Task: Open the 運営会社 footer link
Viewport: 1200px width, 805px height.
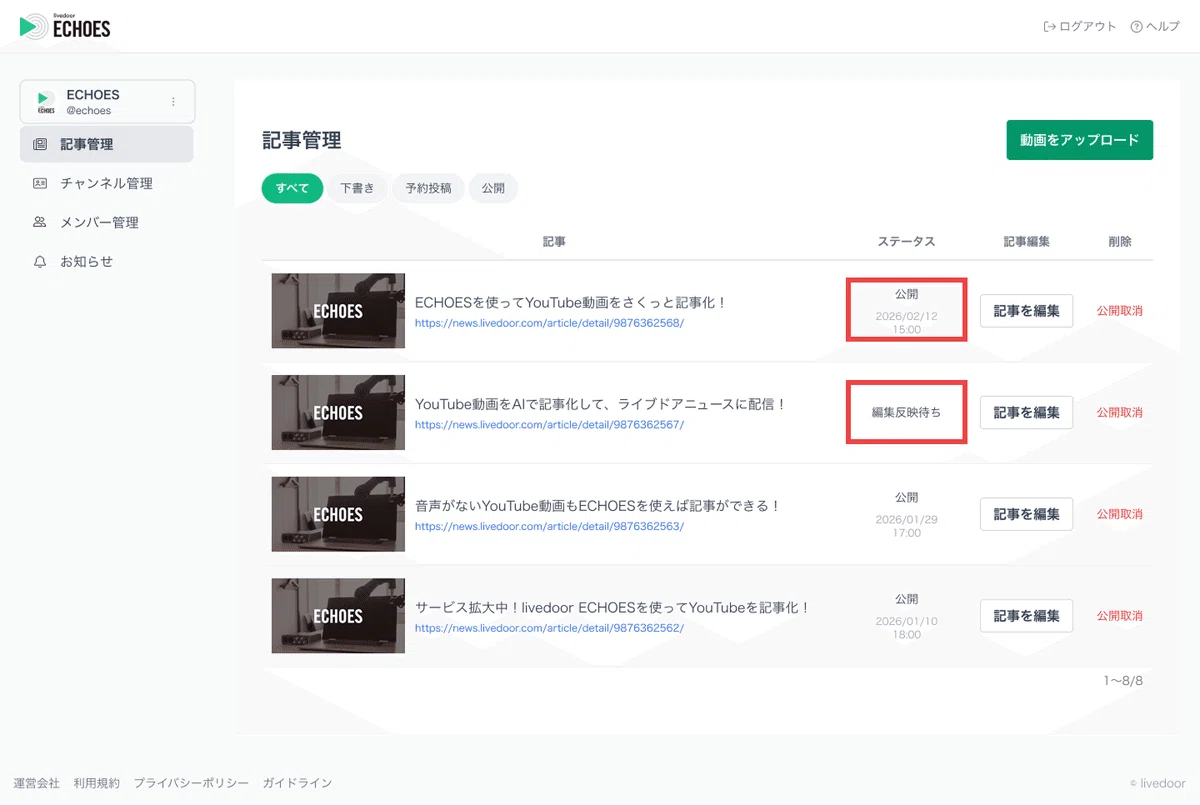Action: pos(37,783)
